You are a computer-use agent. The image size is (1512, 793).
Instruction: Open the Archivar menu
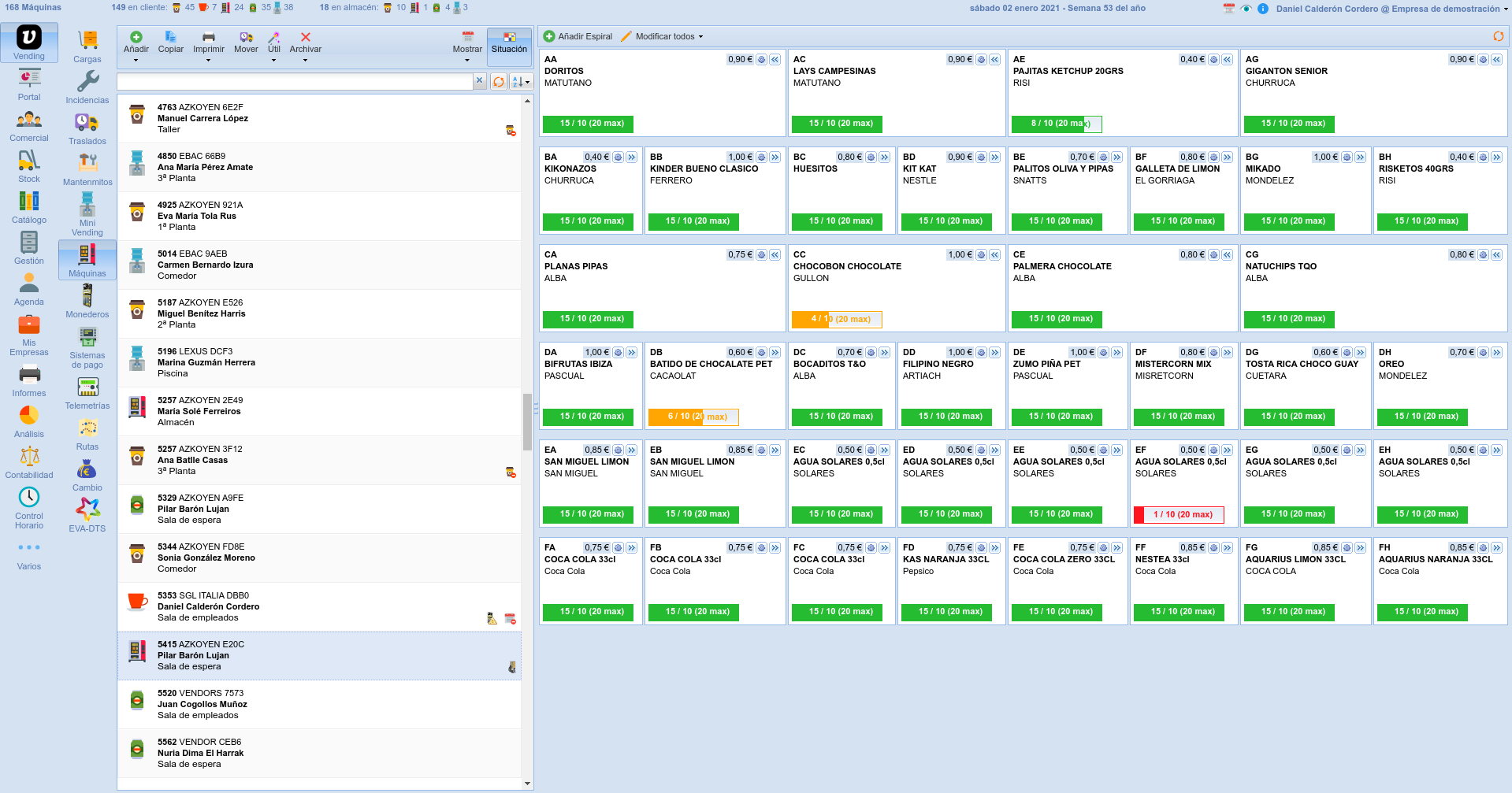pyautogui.click(x=305, y=47)
